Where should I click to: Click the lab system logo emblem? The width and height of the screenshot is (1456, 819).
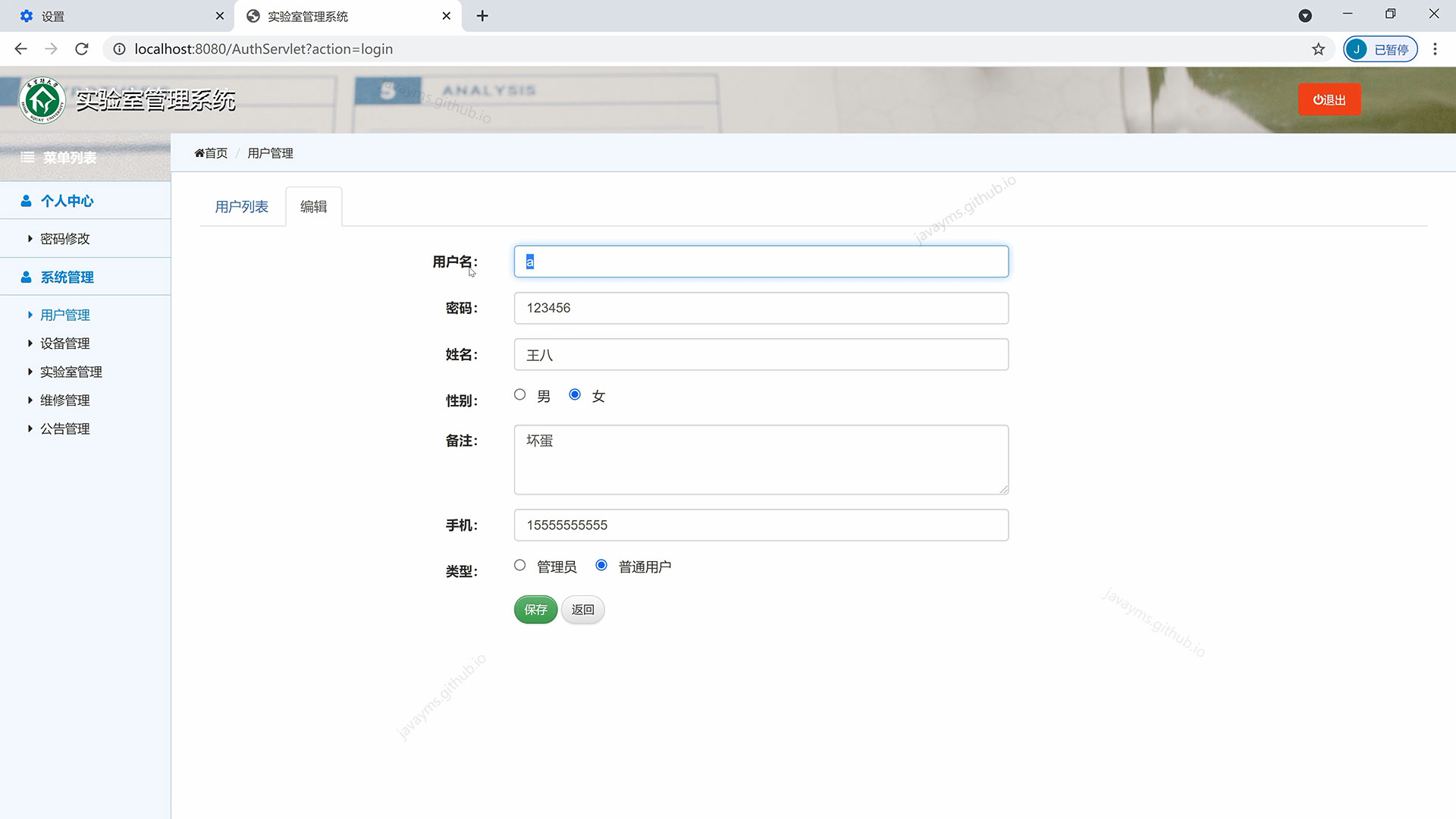42,100
